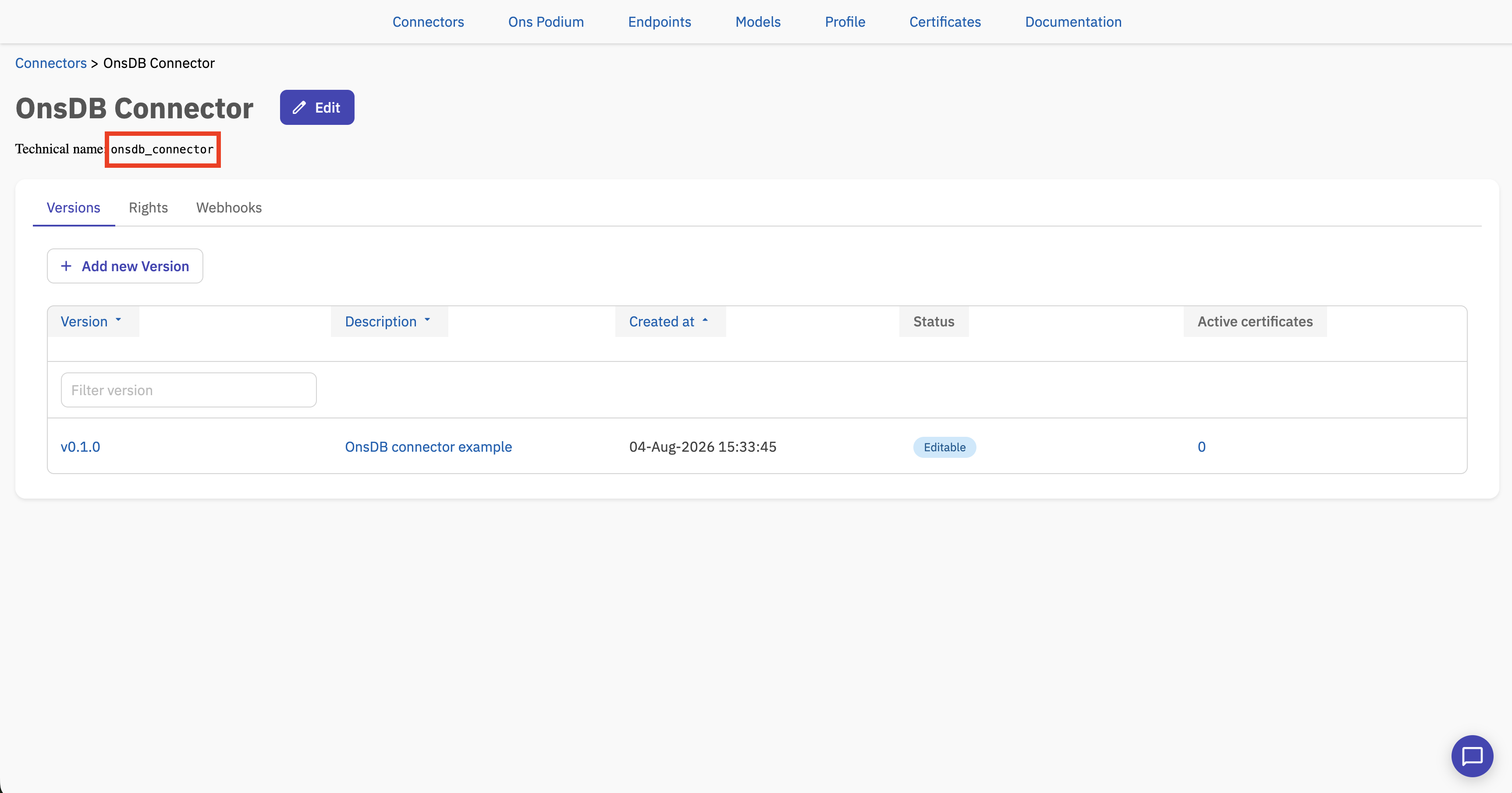This screenshot has width=1512, height=793.
Task: Open Documentation link
Action: click(1073, 22)
